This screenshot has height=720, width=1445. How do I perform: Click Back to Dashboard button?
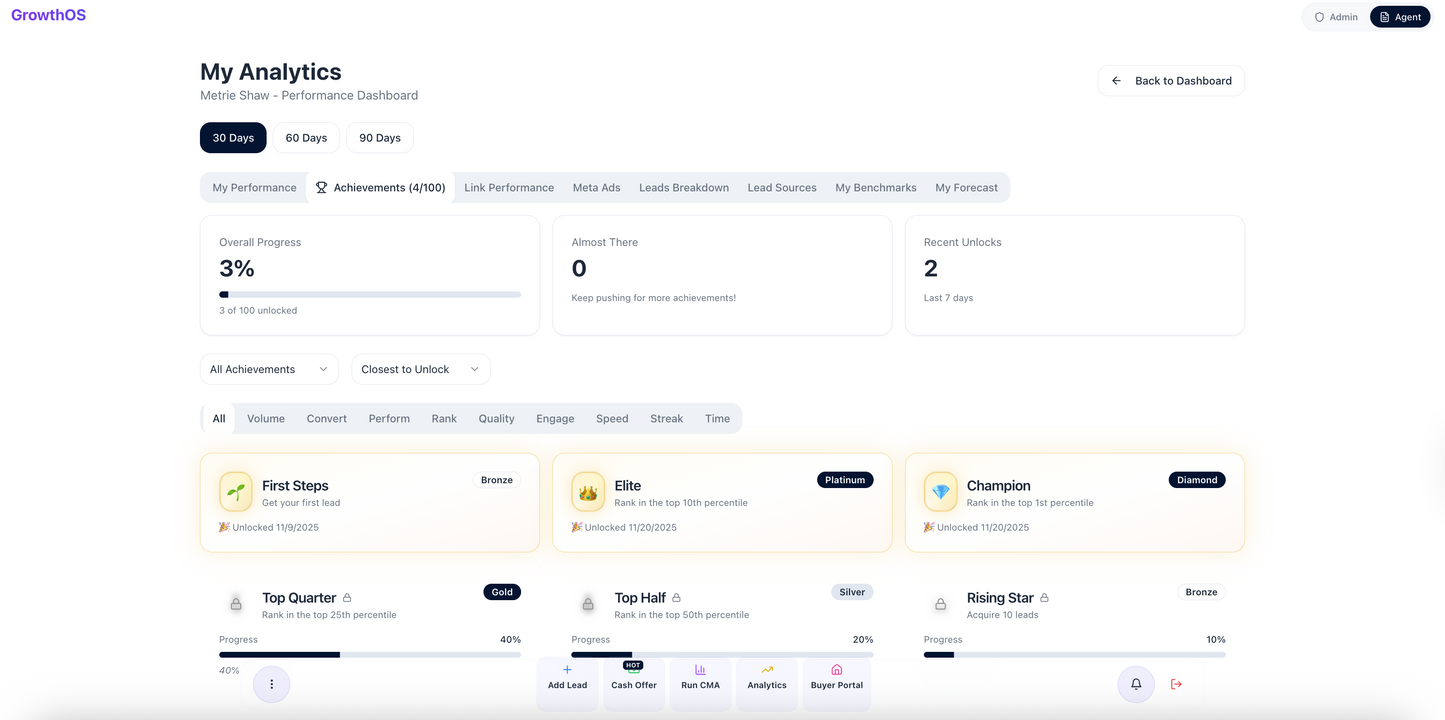click(1171, 81)
